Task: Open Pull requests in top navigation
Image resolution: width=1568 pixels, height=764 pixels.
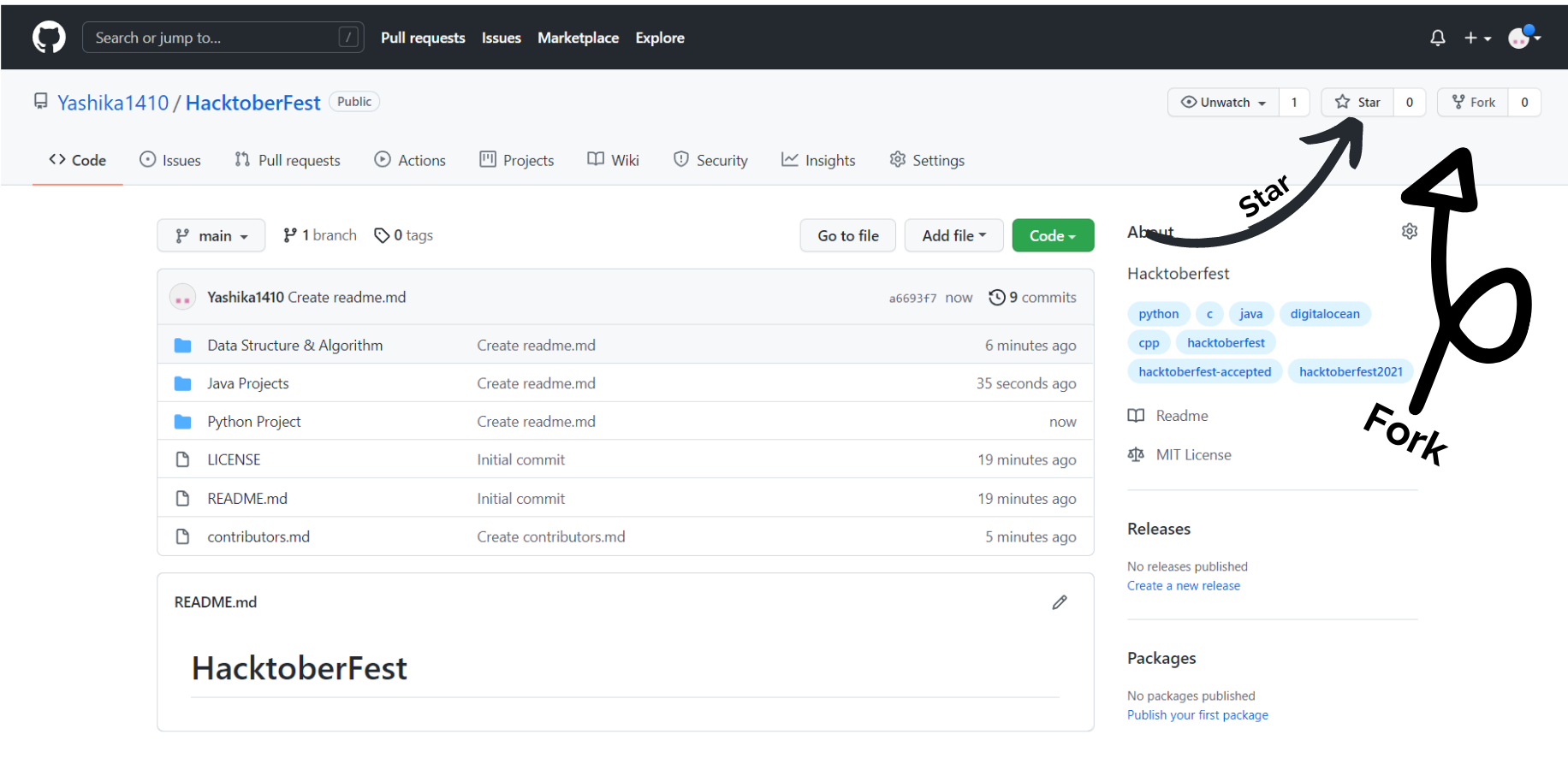Action: click(423, 38)
